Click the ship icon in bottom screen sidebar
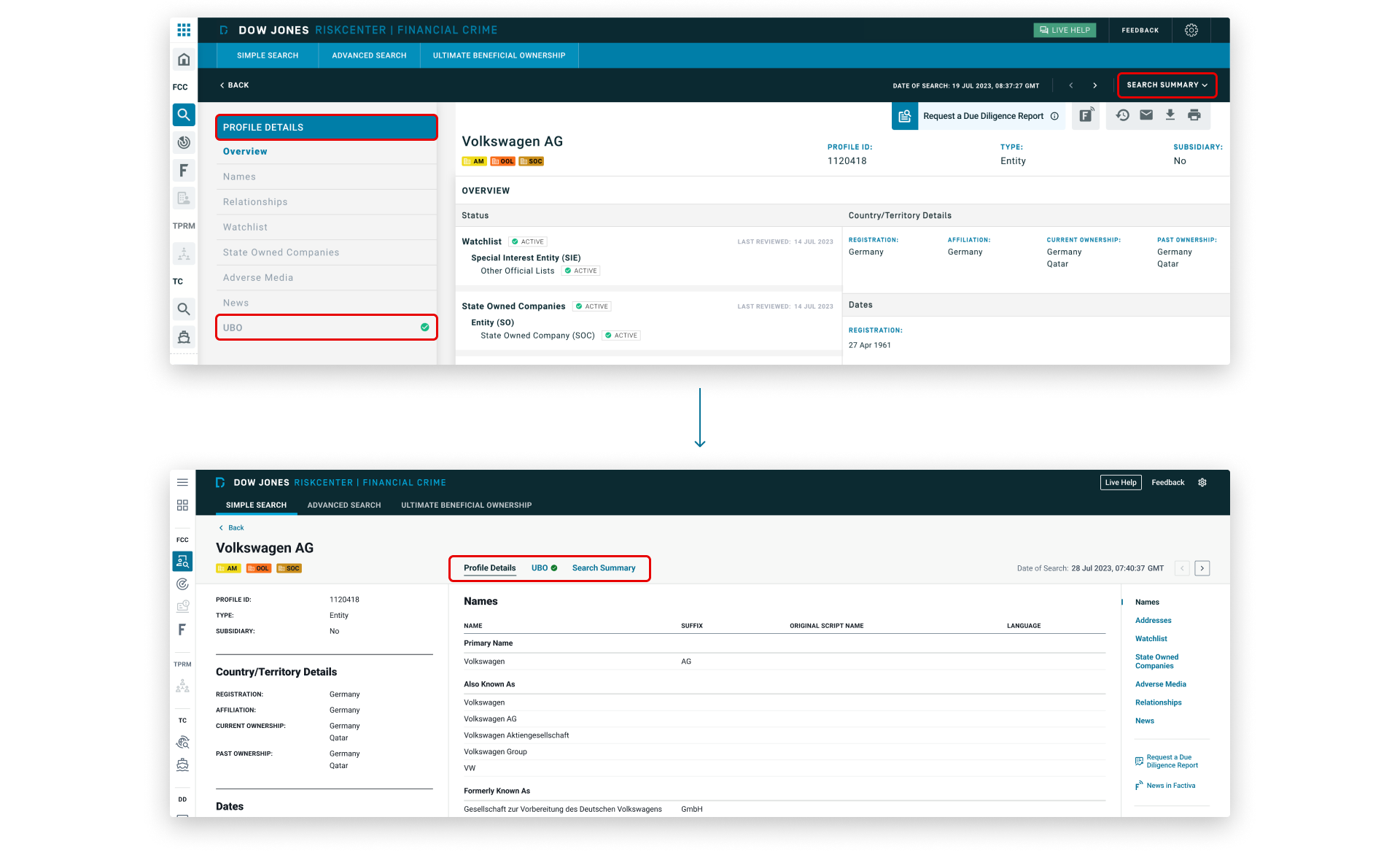1400x852 pixels. pyautogui.click(x=182, y=764)
